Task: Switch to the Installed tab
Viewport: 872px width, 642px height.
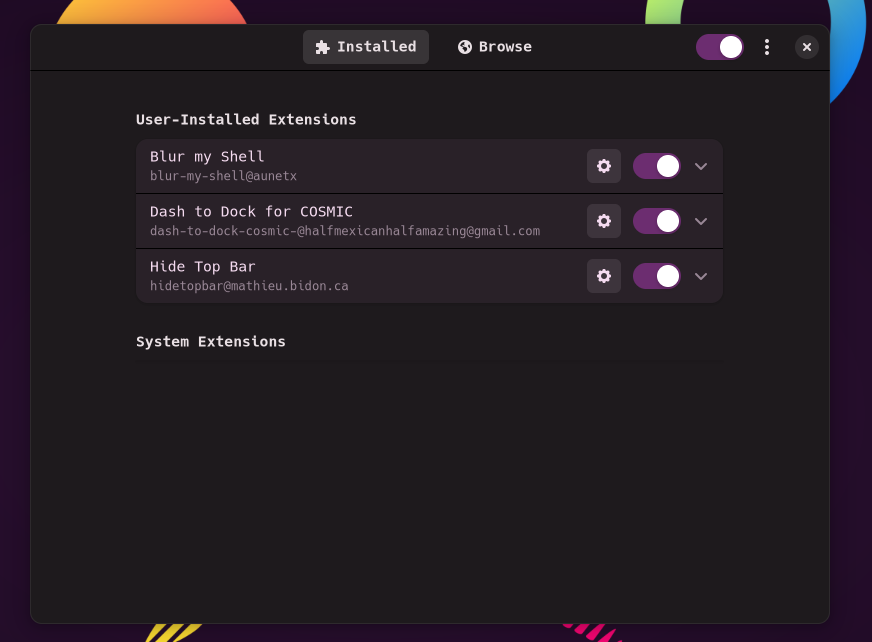Action: [366, 47]
